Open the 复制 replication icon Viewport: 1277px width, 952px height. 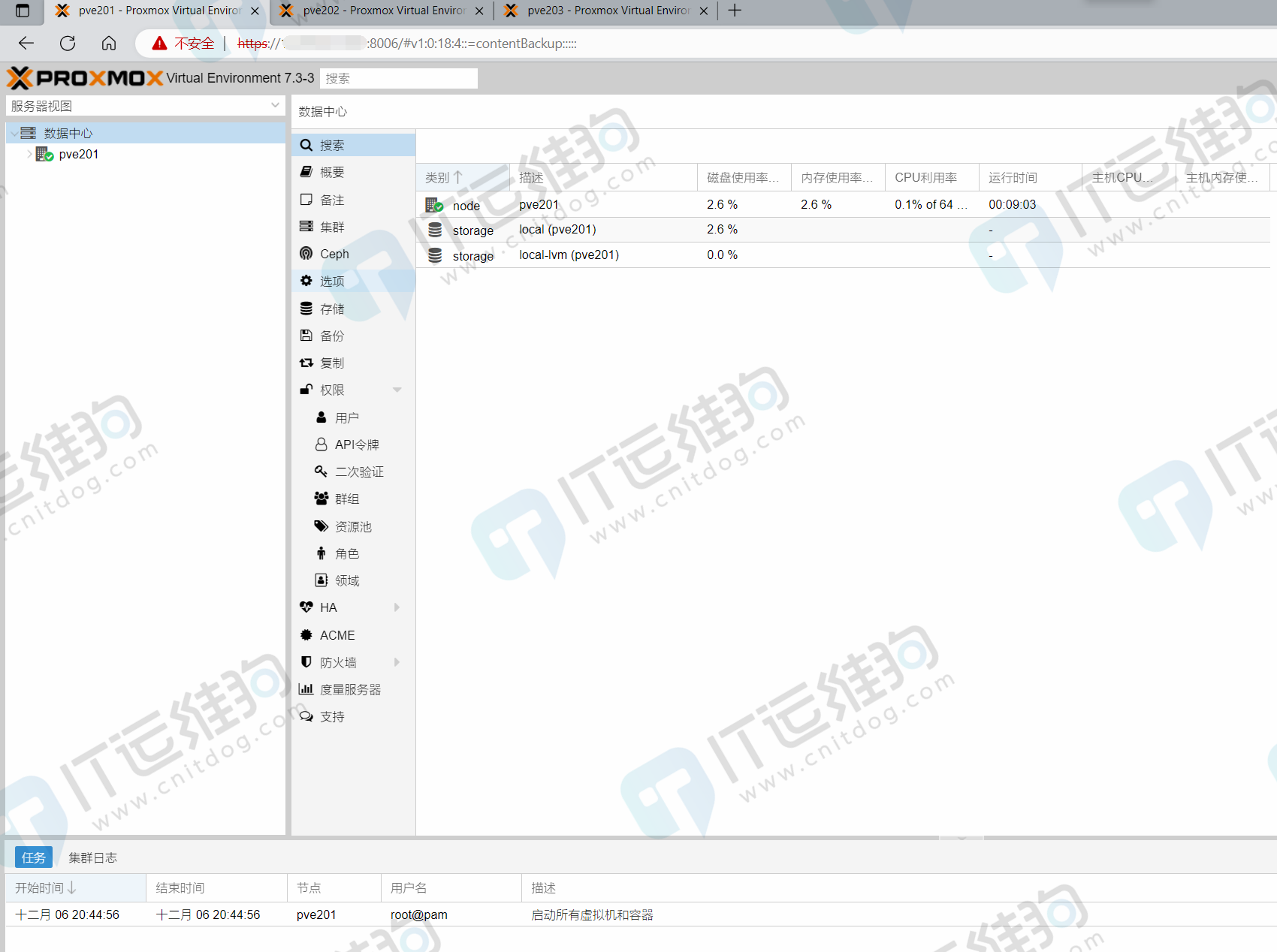coord(306,363)
